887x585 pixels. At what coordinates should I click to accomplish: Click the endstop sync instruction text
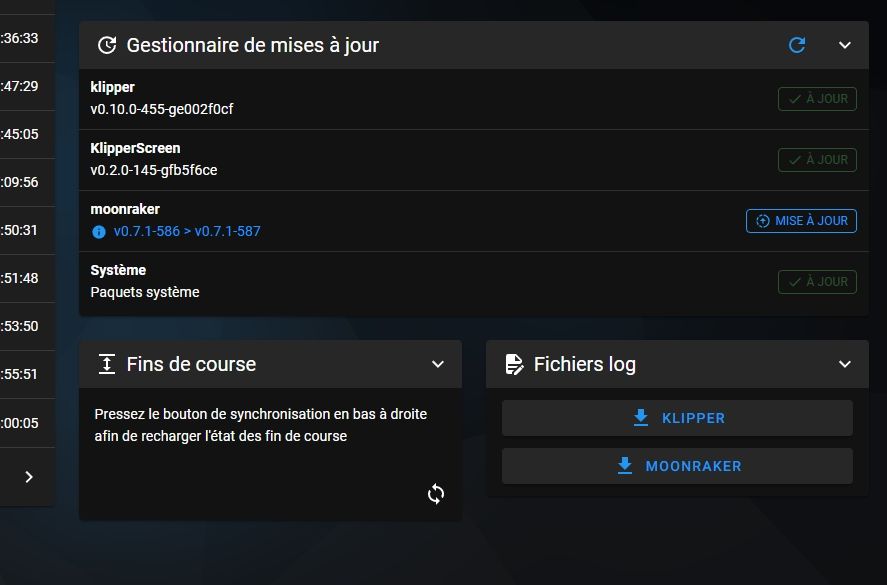261,425
